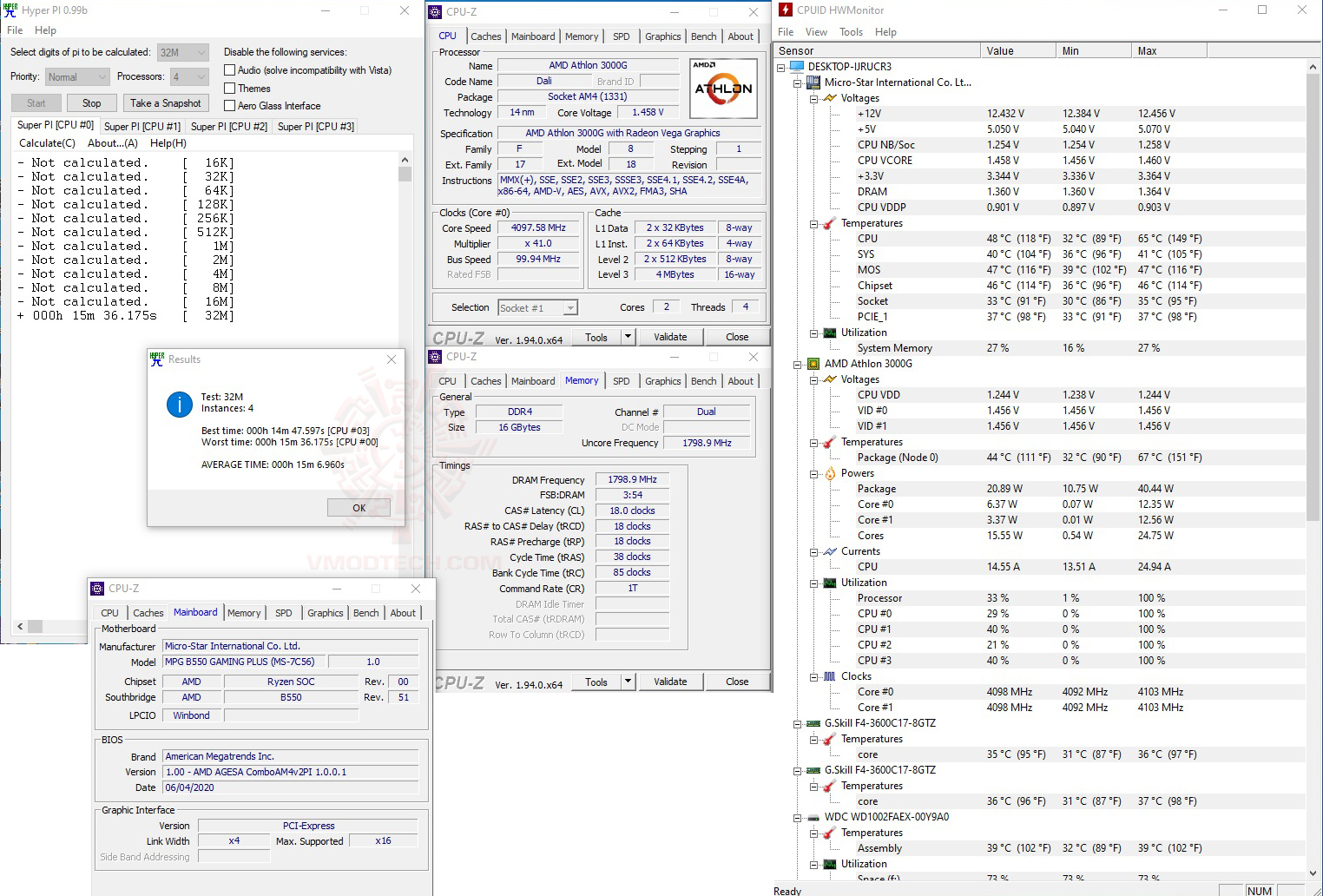Viewport: 1323px width, 896px height.
Task: Click the motherboard Temperatures thermometer icon
Action: (830, 223)
